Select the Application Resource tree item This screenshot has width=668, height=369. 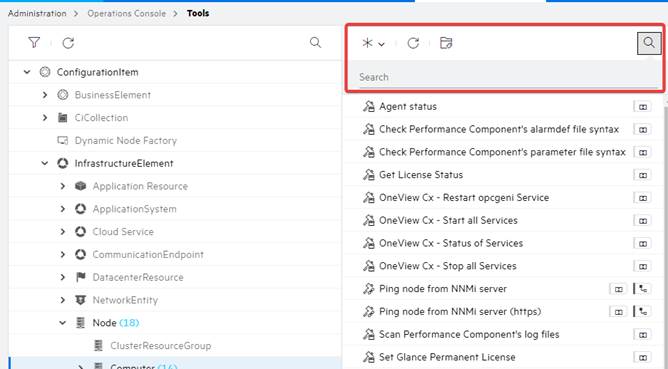pyautogui.click(x=140, y=186)
